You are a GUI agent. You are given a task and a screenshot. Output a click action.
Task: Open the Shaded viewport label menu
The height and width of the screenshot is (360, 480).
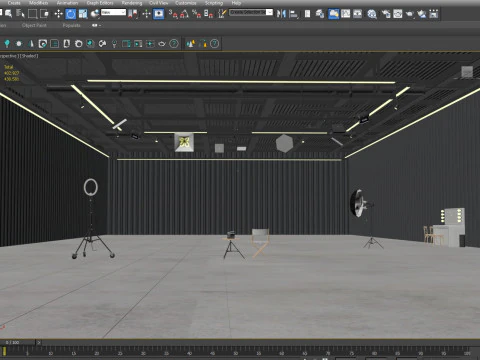[30, 56]
